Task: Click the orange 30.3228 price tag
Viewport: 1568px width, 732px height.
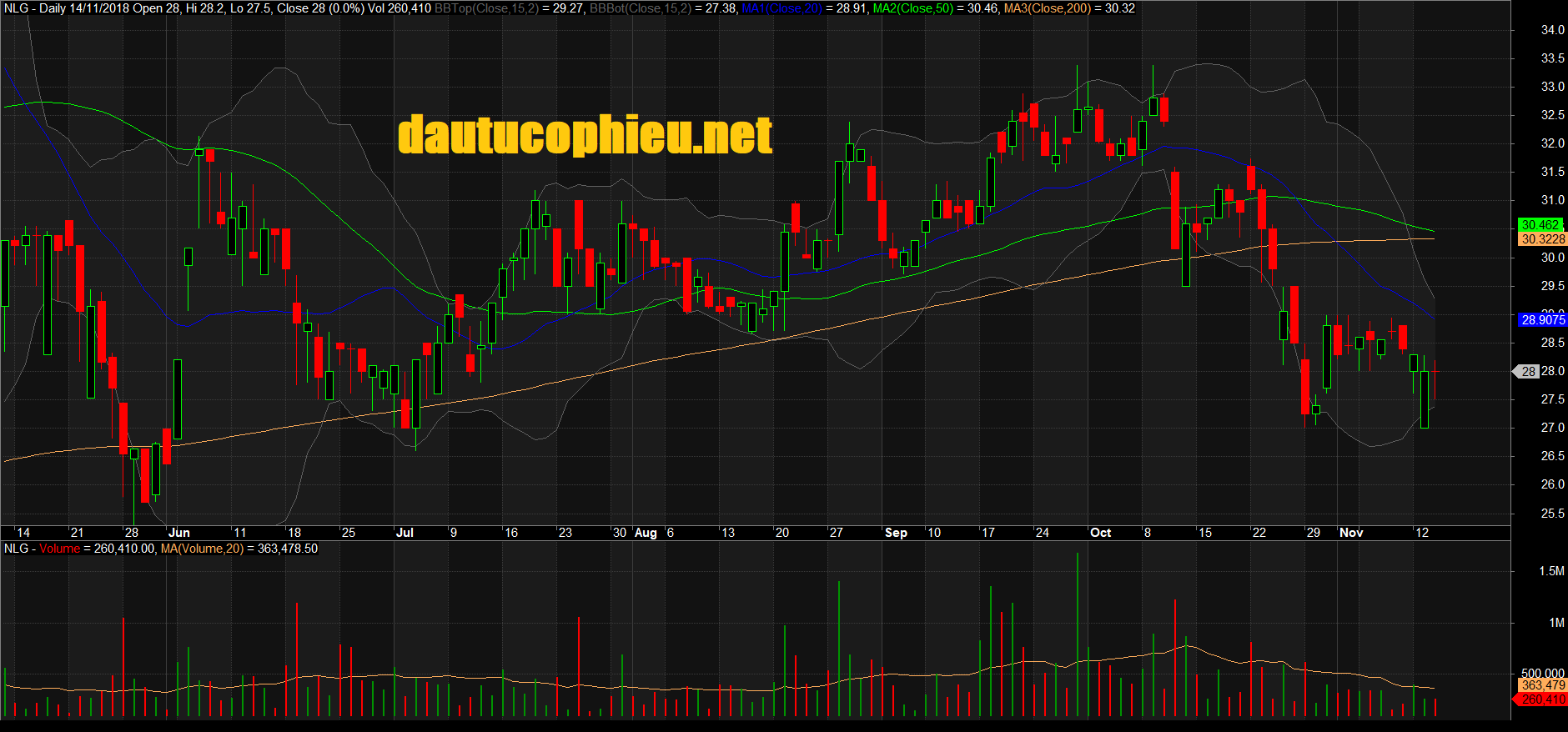Action: click(x=1542, y=239)
